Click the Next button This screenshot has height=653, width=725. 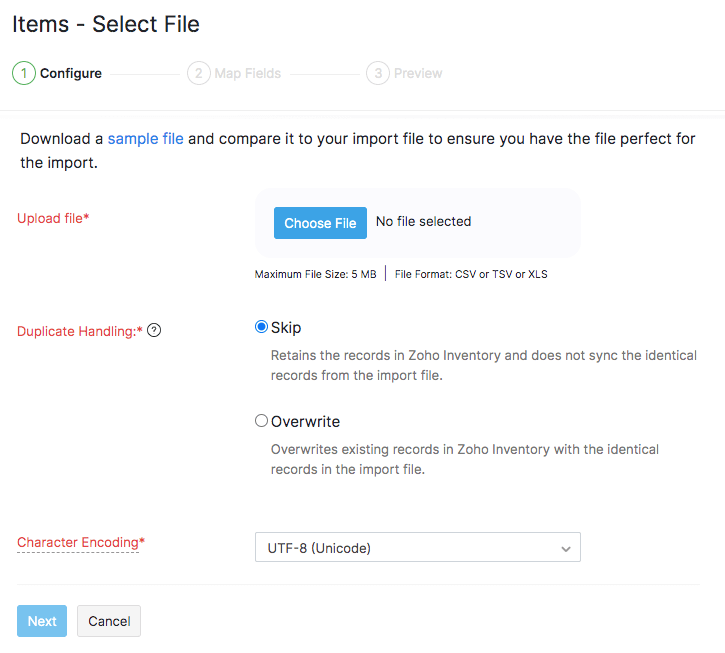pos(42,621)
